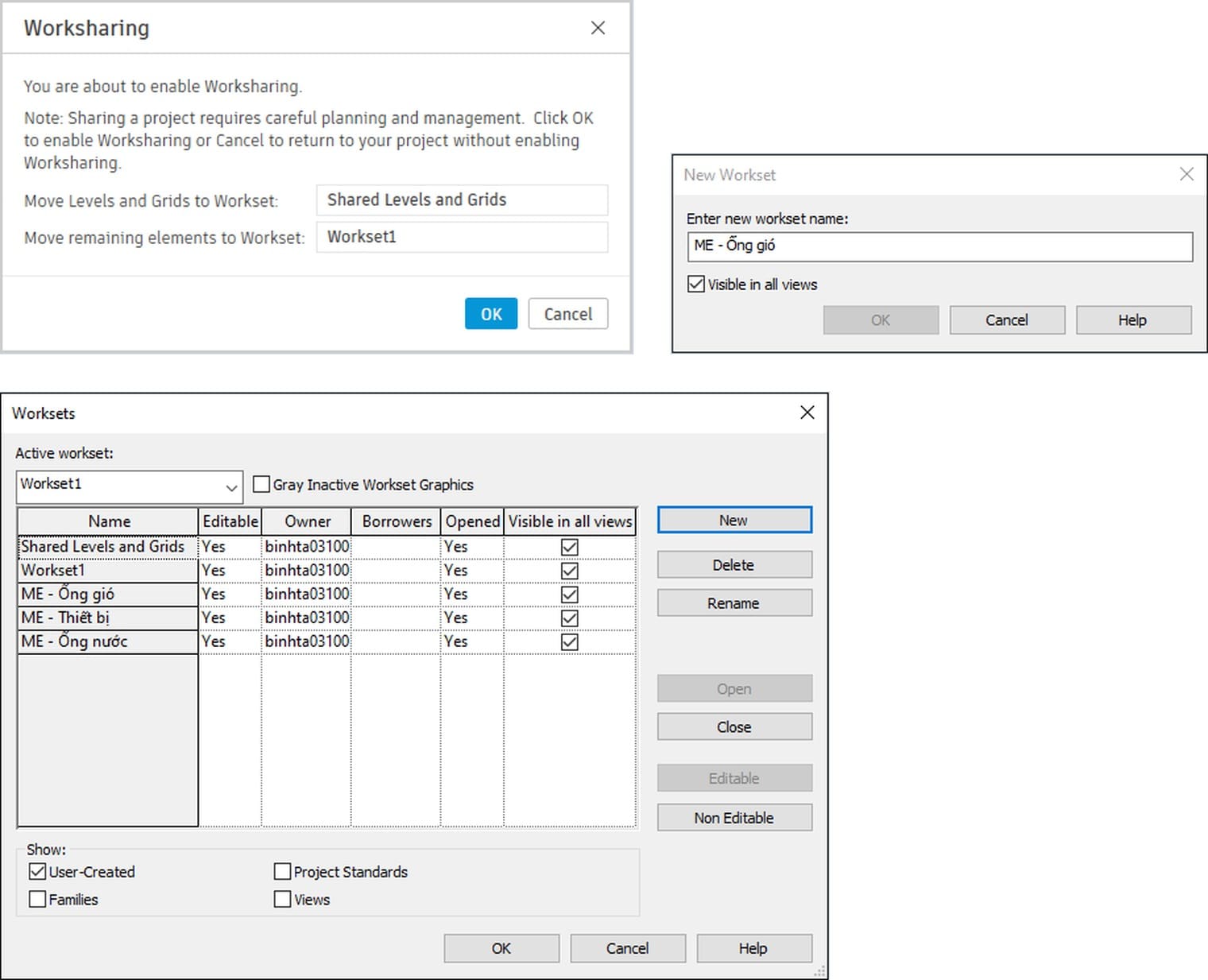This screenshot has height=980, width=1208.
Task: Click OK in the Worksharing dialog
Action: point(491,314)
